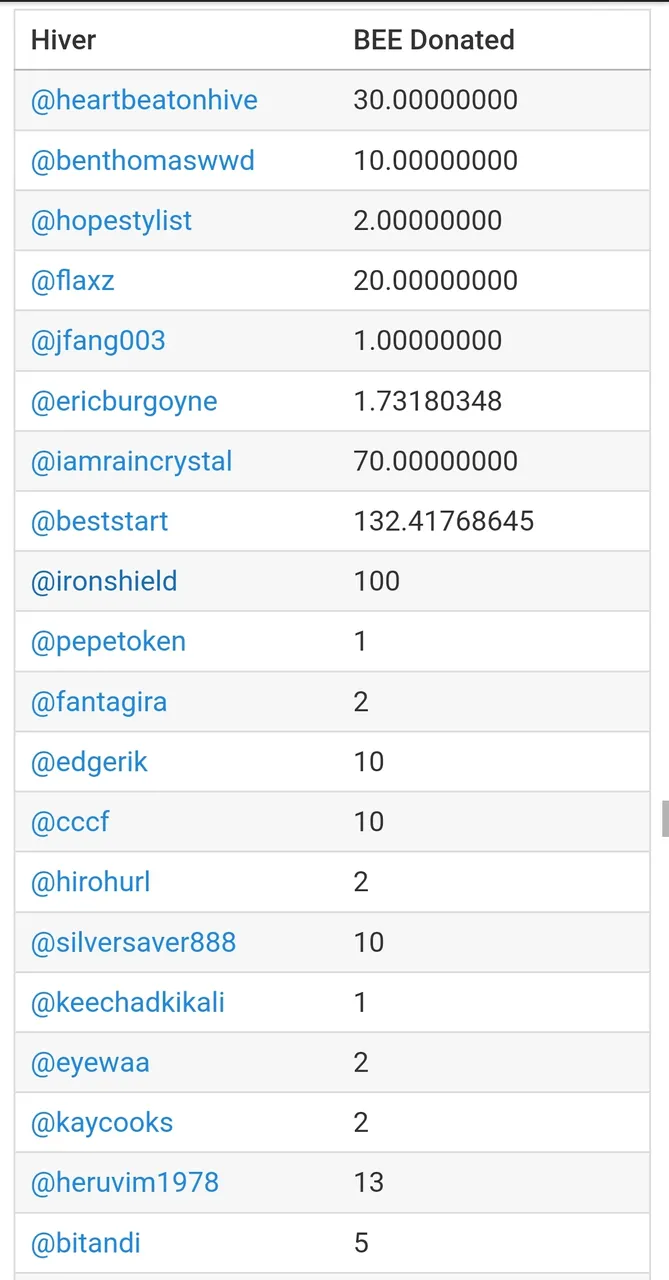669x1280 pixels.
Task: Open the @cccf profile
Action: pyautogui.click(x=70, y=822)
